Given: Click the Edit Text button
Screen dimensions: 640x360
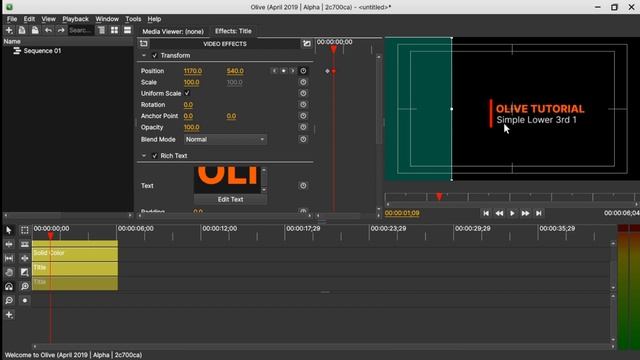Looking at the screenshot, I should pos(230,199).
